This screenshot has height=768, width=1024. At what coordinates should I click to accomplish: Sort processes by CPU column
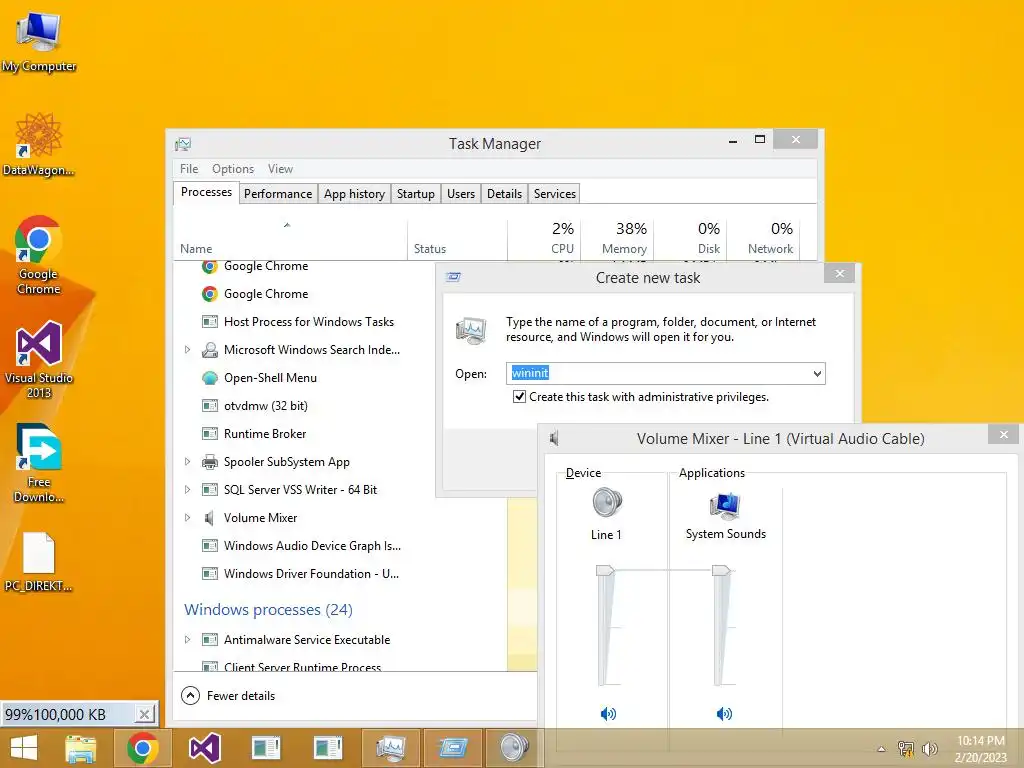[544, 239]
